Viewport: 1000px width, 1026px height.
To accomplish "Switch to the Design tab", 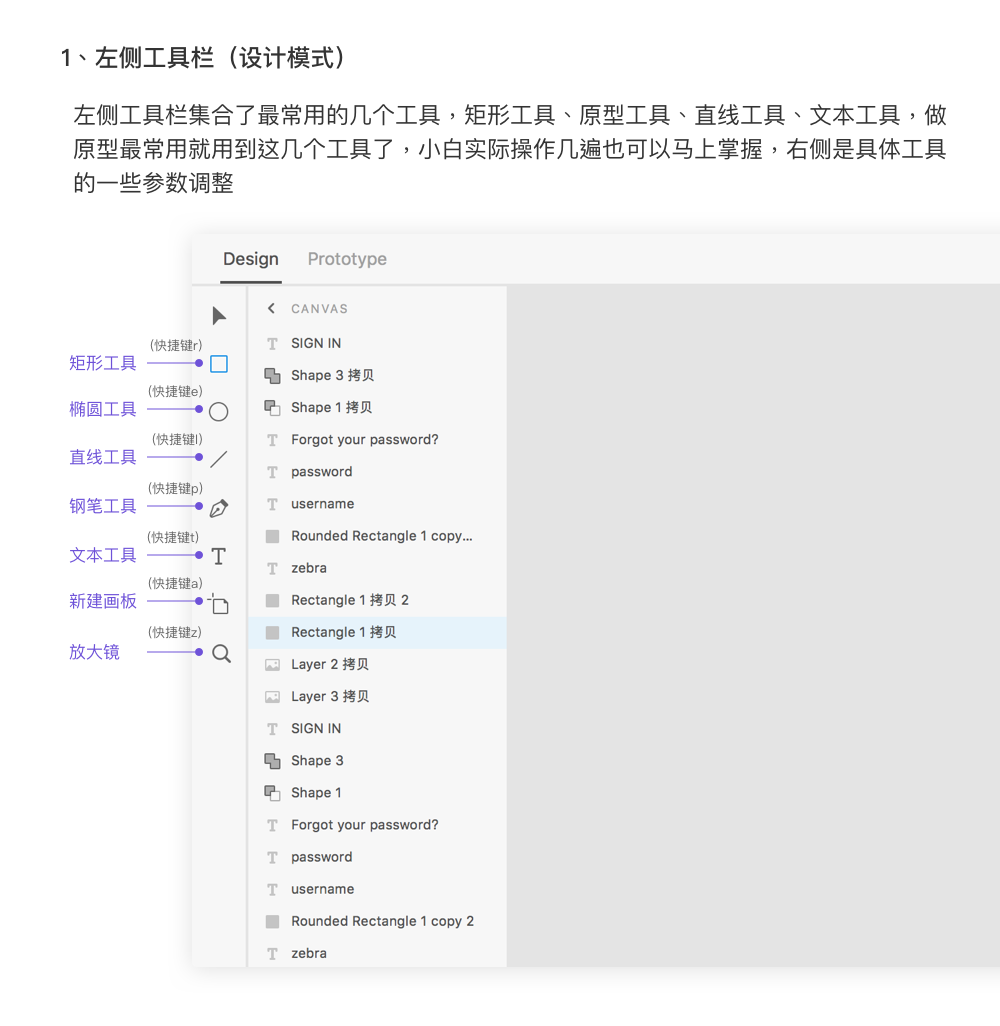I will pos(251,259).
